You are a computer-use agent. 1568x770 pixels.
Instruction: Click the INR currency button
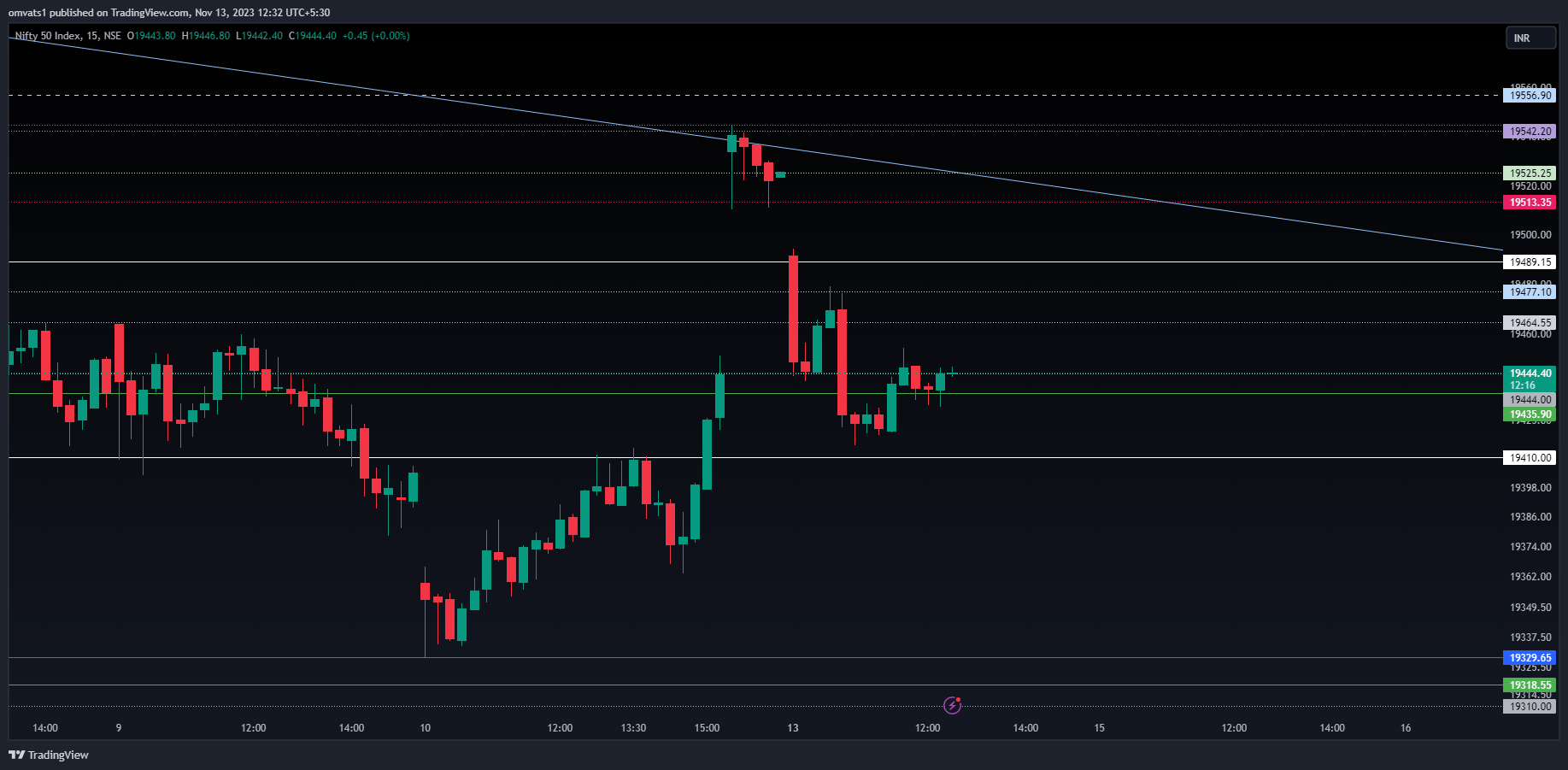coord(1530,38)
